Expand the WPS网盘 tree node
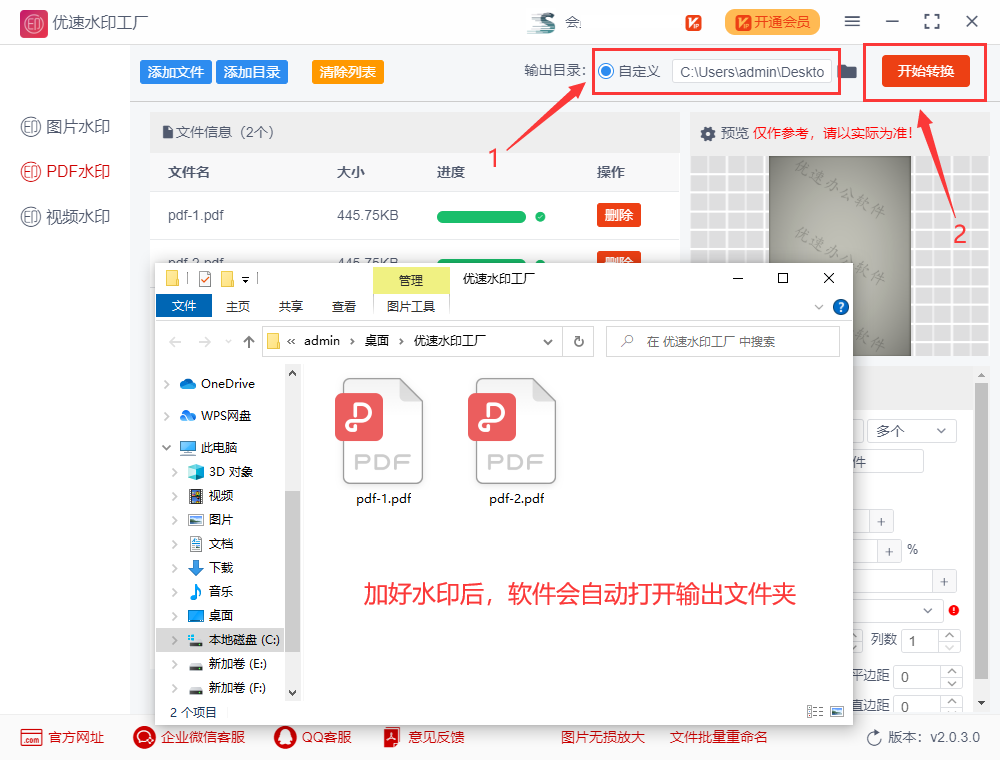This screenshot has width=1000, height=760. click(x=166, y=416)
